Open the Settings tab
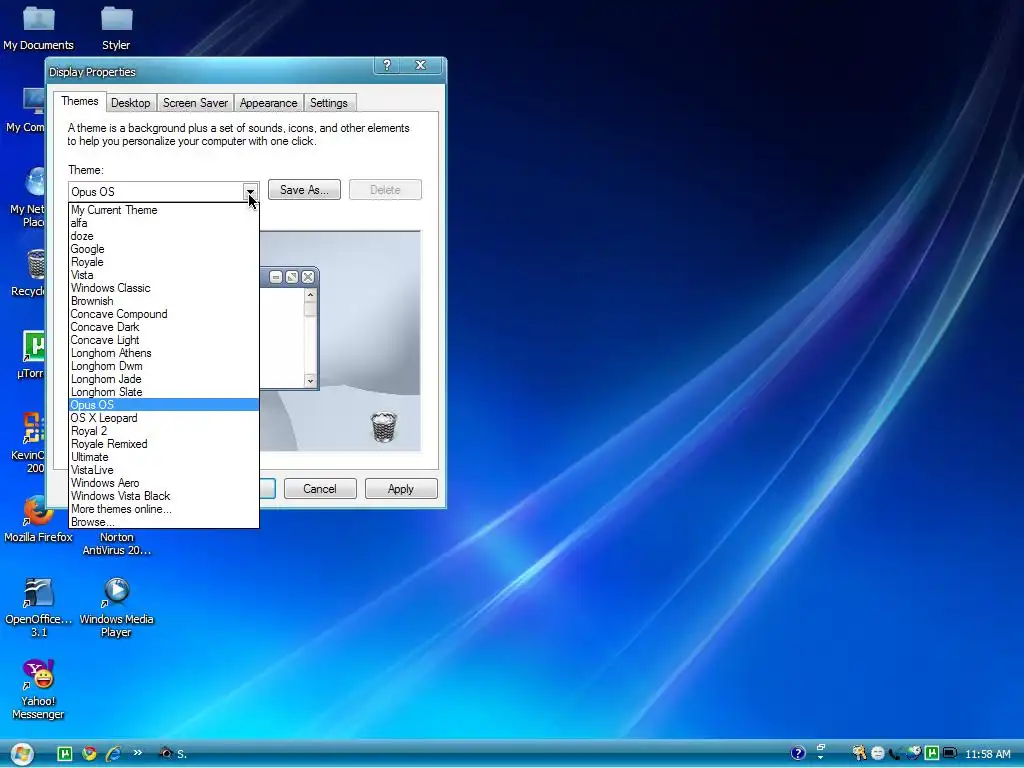Image resolution: width=1024 pixels, height=768 pixels. coord(328,103)
